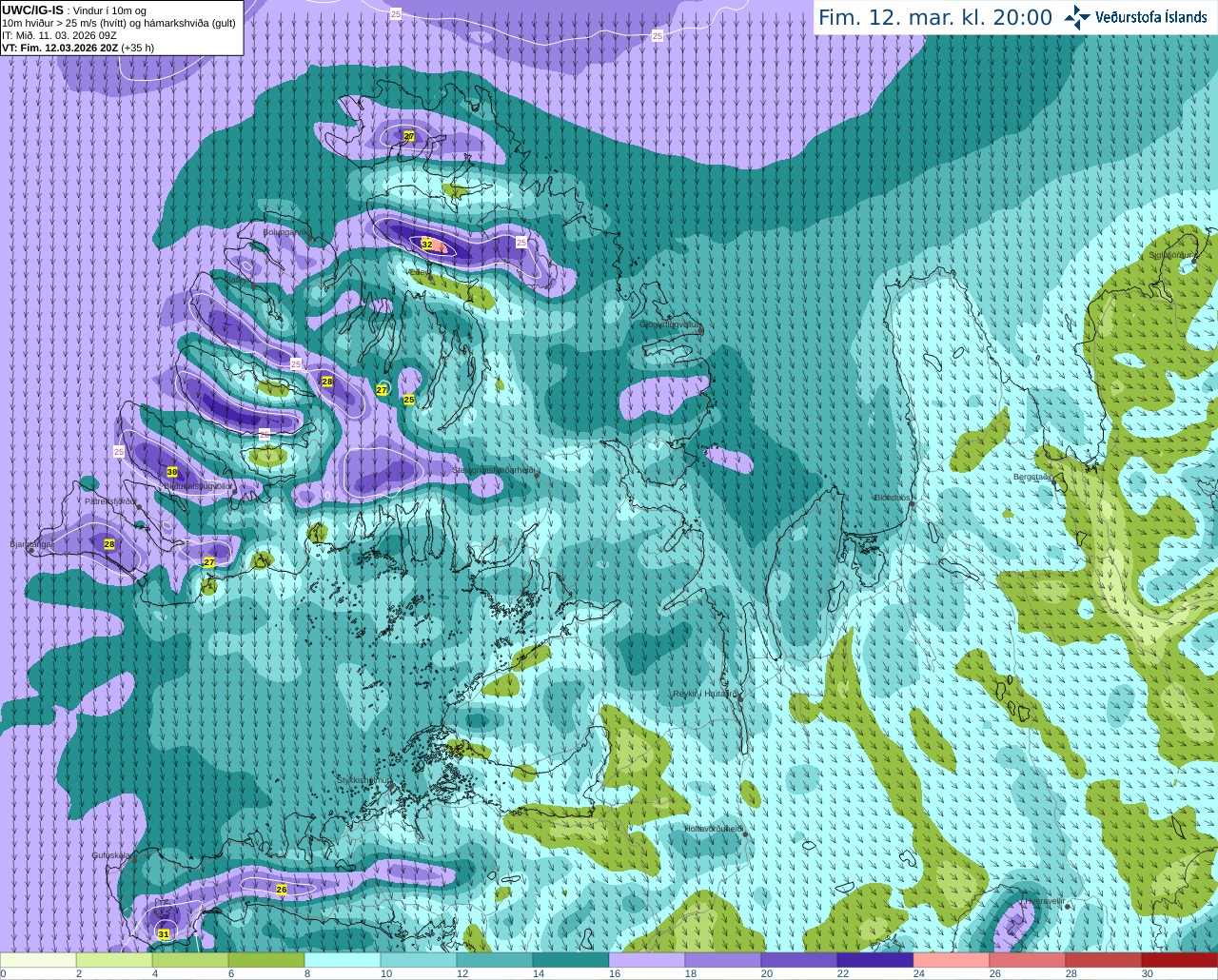The height and width of the screenshot is (980, 1218).
Task: Click the yellow '31' gust label near Gufuskálar
Action: tap(164, 934)
